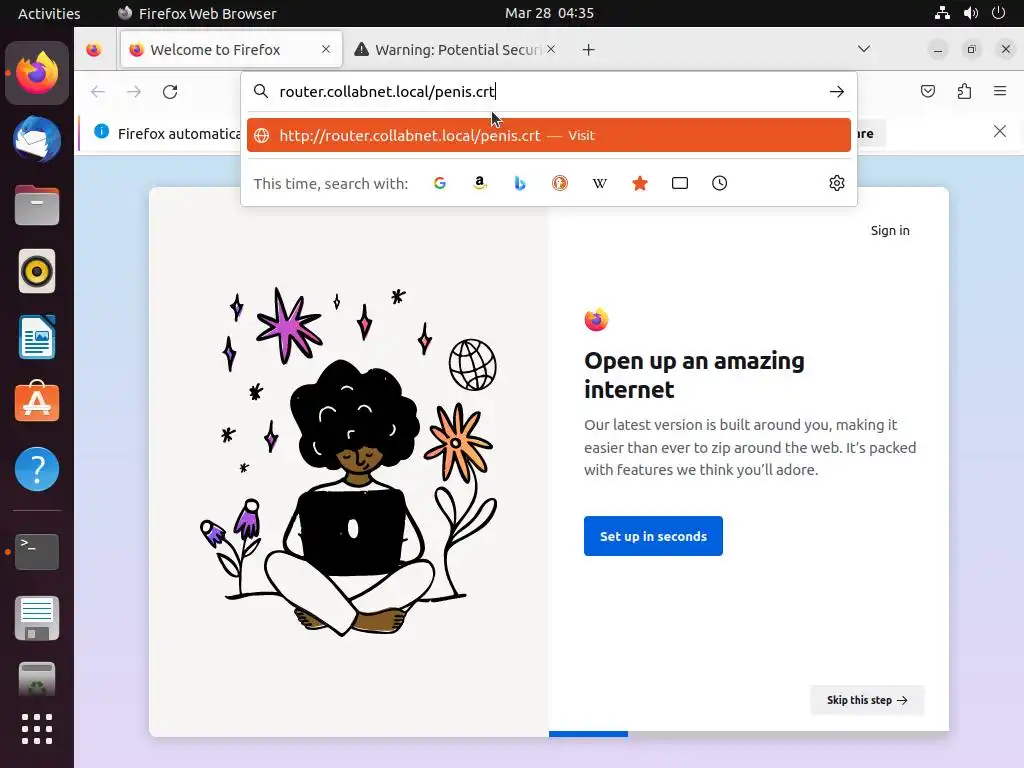This screenshot has width=1024, height=768.
Task: Open the Extensions puzzle icon
Action: point(964,91)
